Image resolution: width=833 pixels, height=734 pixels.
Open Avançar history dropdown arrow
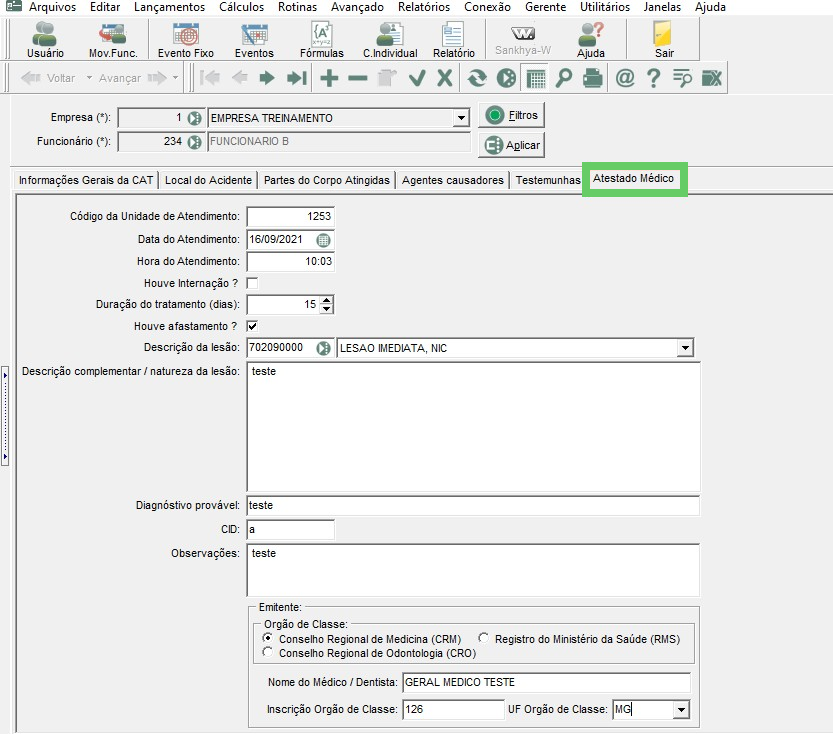point(175,78)
